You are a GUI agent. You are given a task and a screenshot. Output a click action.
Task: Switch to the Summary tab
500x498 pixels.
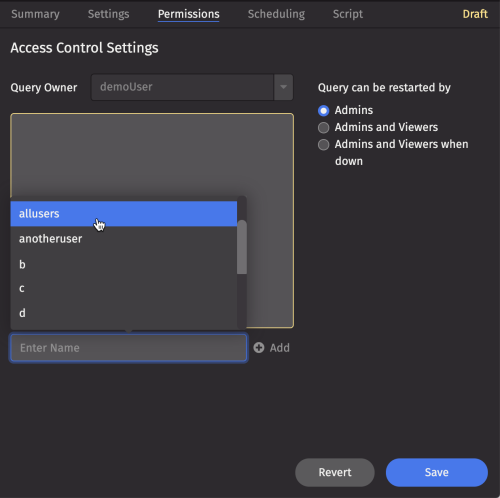tap(35, 14)
